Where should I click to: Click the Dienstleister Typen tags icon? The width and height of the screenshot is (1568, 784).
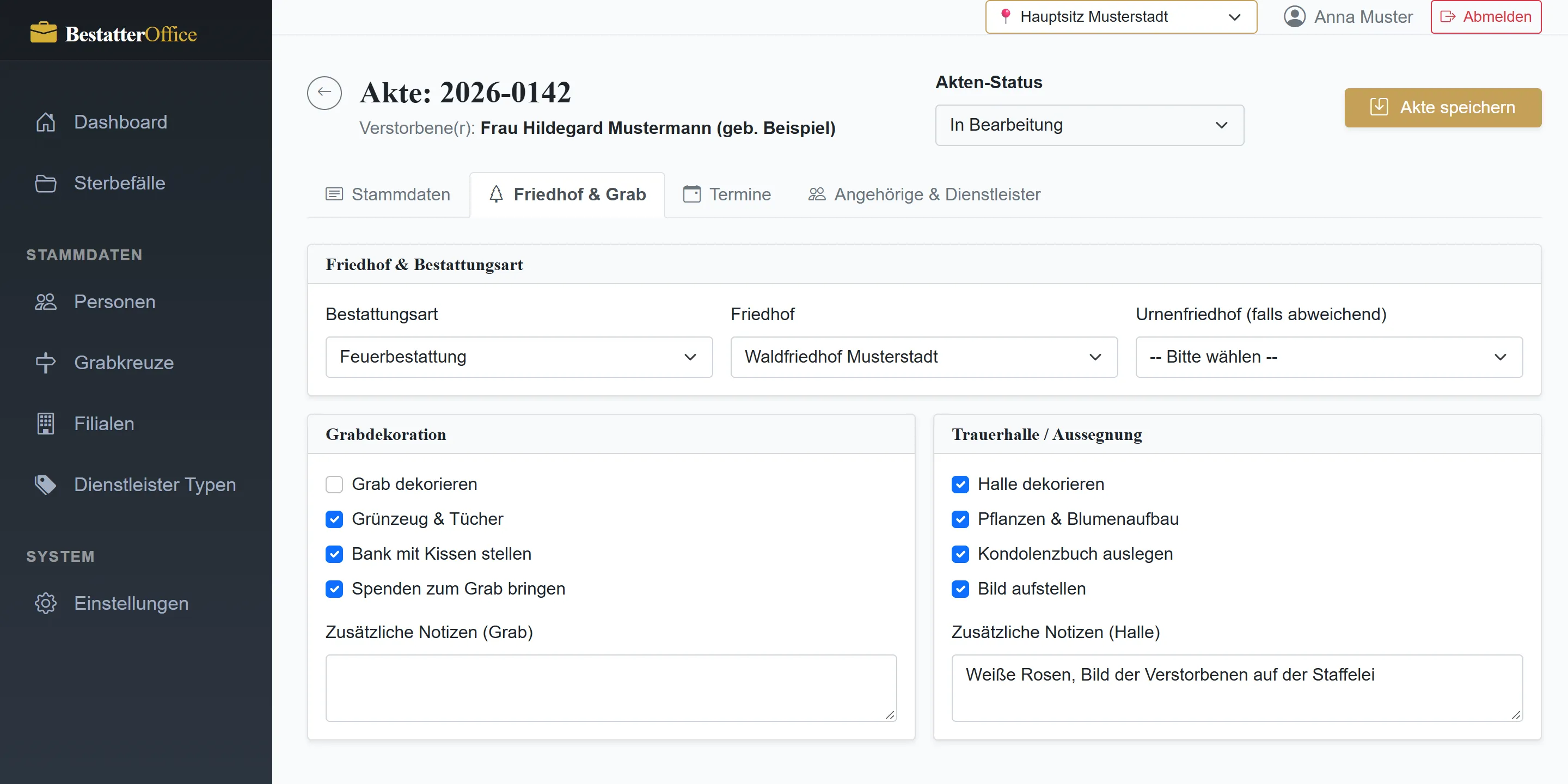46,485
